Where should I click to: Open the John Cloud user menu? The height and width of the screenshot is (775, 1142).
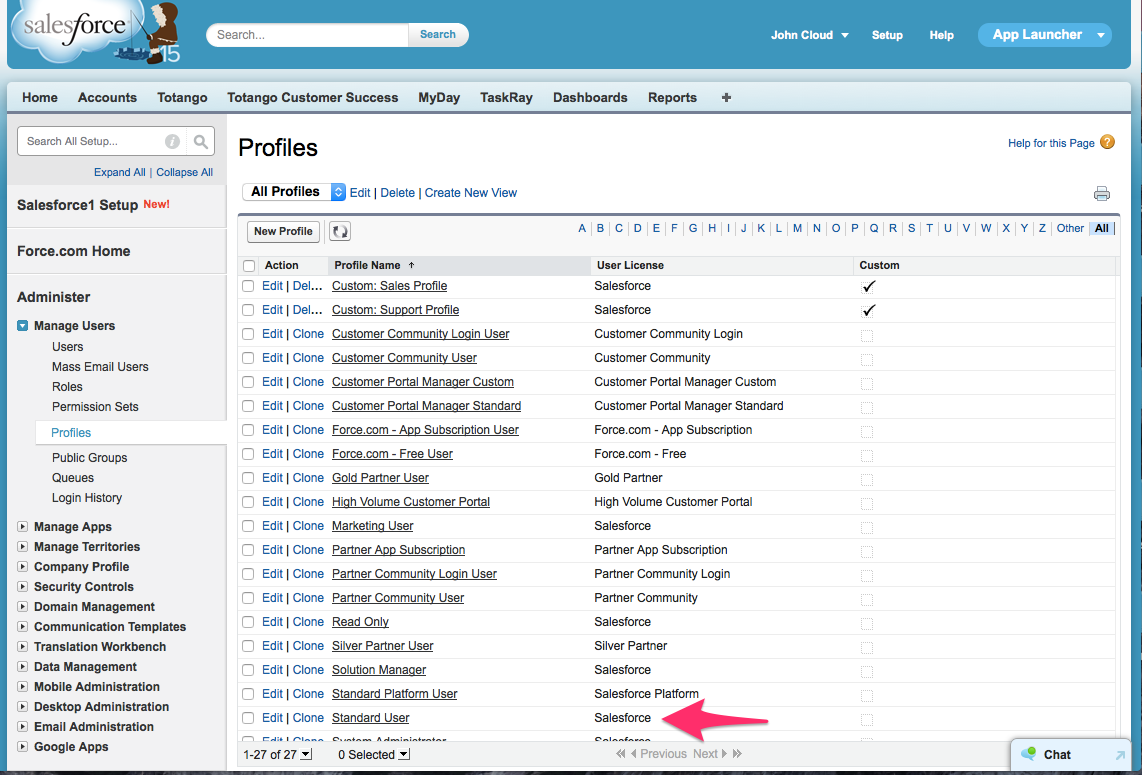(x=809, y=35)
